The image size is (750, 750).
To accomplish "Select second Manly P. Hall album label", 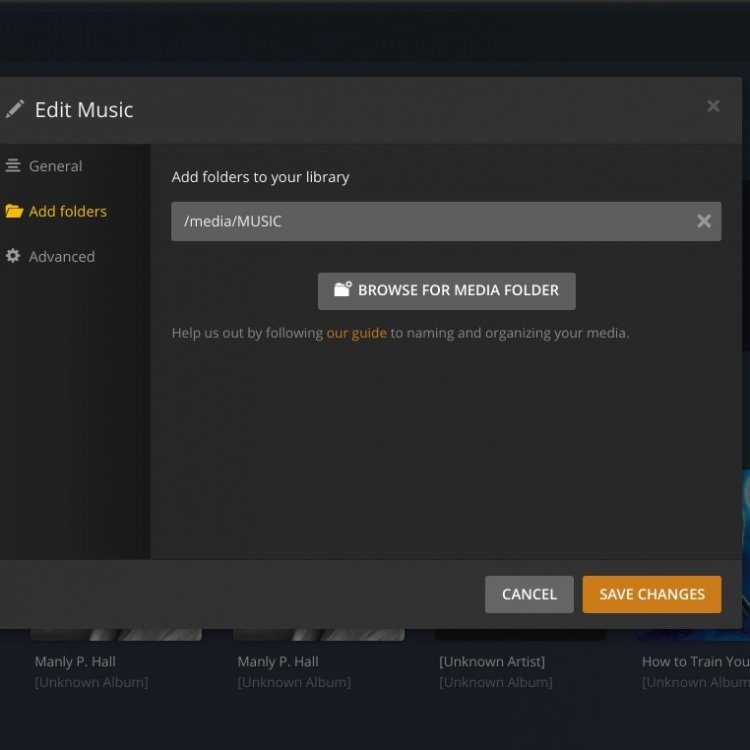I will coord(278,662).
